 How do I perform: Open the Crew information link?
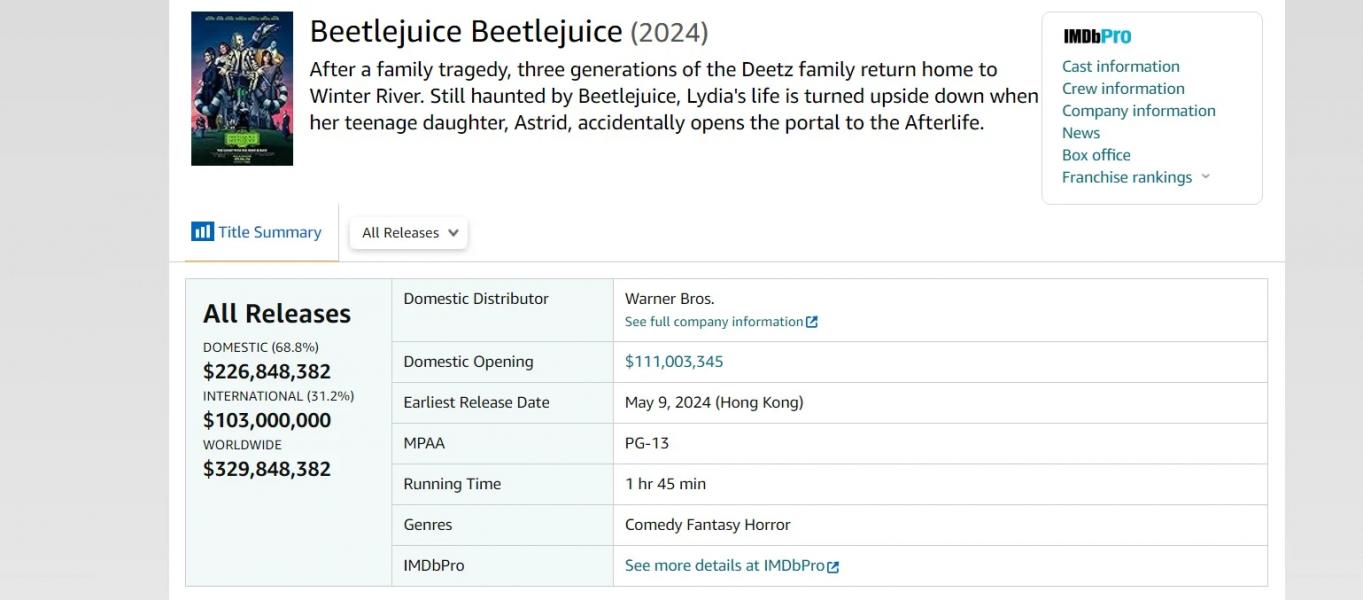[1123, 88]
